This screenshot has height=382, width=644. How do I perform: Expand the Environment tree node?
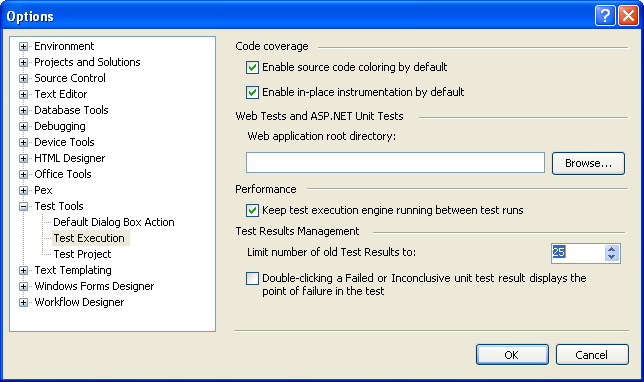23,46
